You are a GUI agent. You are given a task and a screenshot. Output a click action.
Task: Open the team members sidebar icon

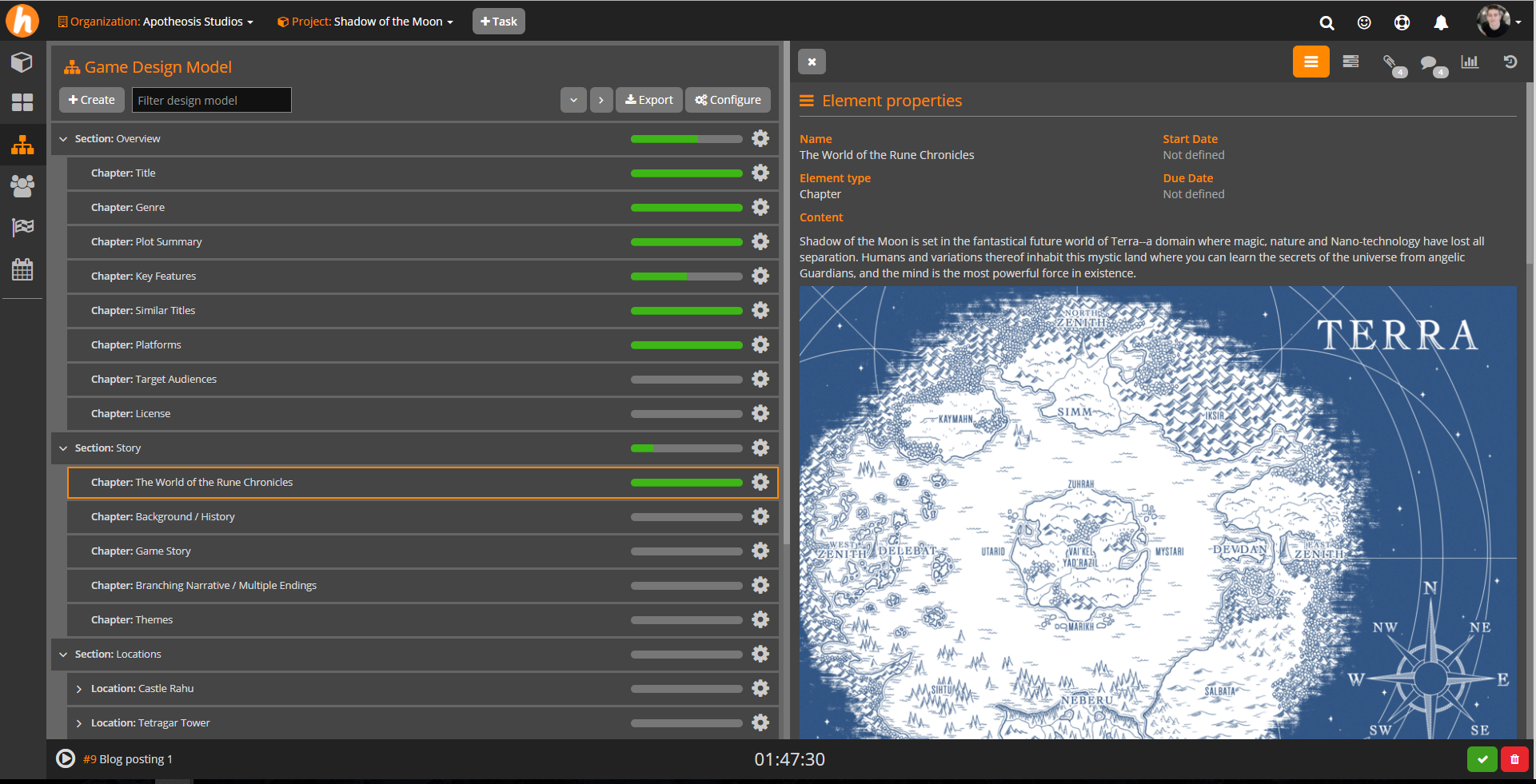(x=22, y=186)
